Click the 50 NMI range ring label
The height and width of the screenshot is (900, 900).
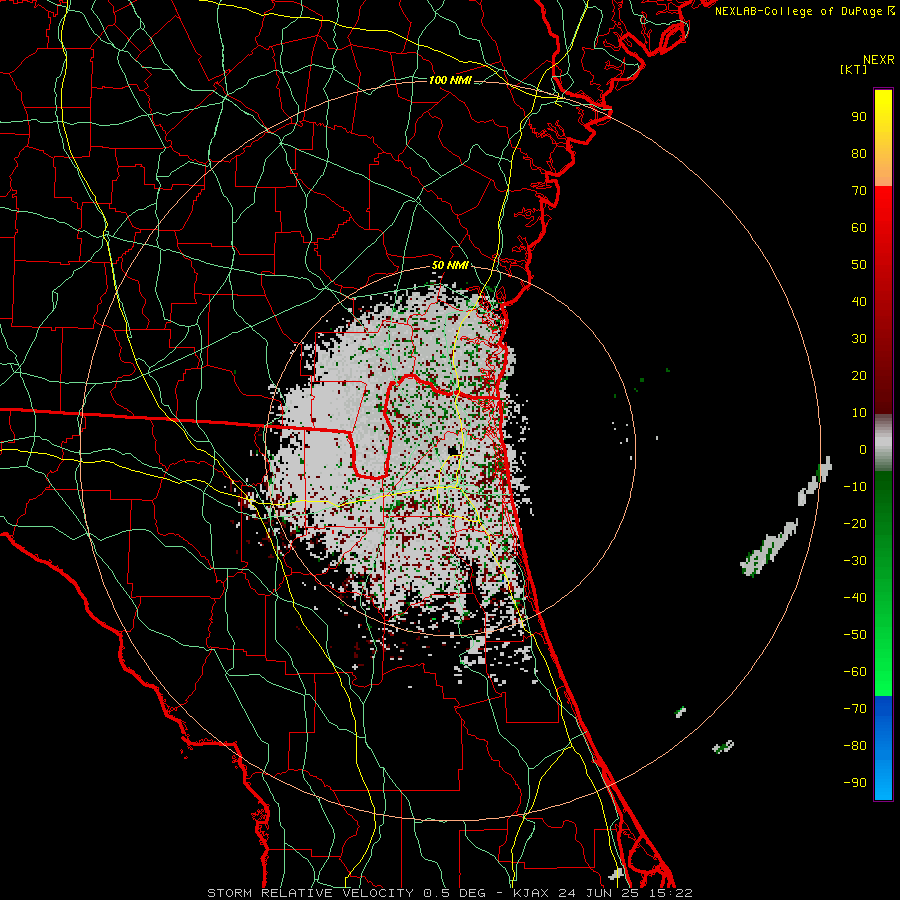[x=450, y=265]
